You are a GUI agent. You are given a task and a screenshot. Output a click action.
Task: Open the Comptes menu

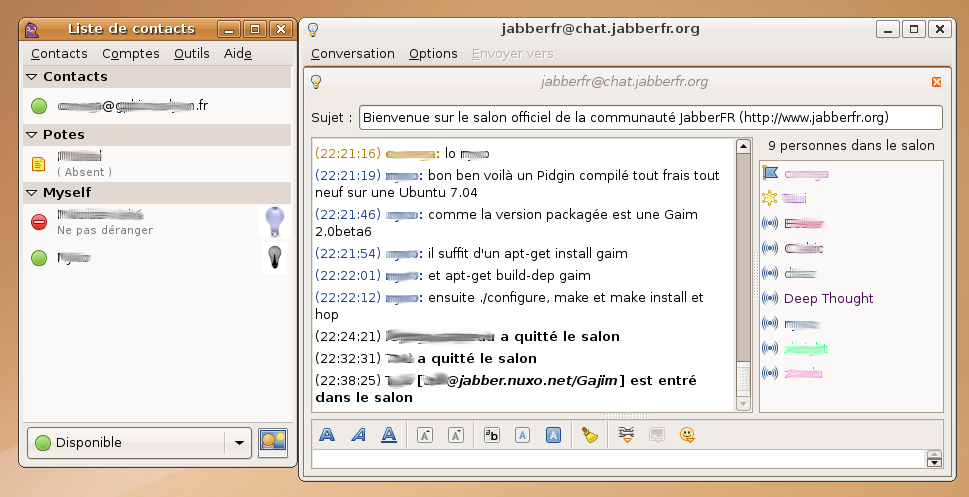tap(130, 54)
